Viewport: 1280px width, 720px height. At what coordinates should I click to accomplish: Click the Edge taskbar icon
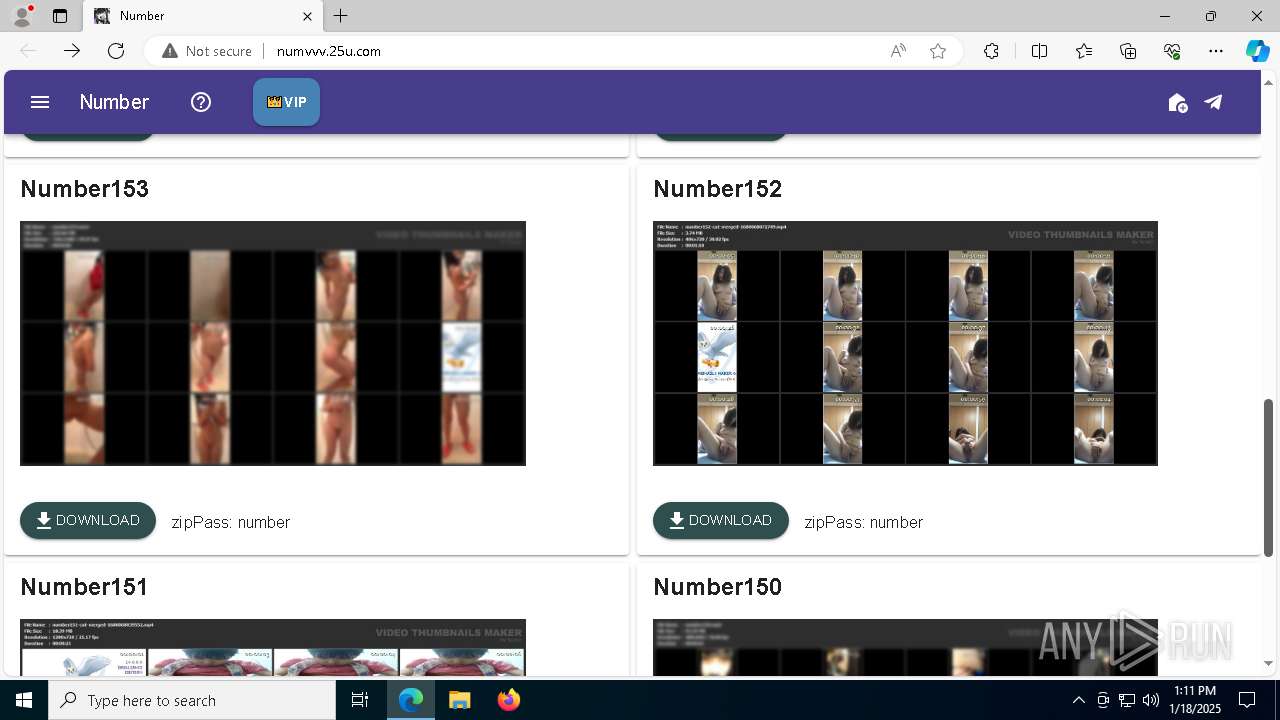pyautogui.click(x=411, y=700)
